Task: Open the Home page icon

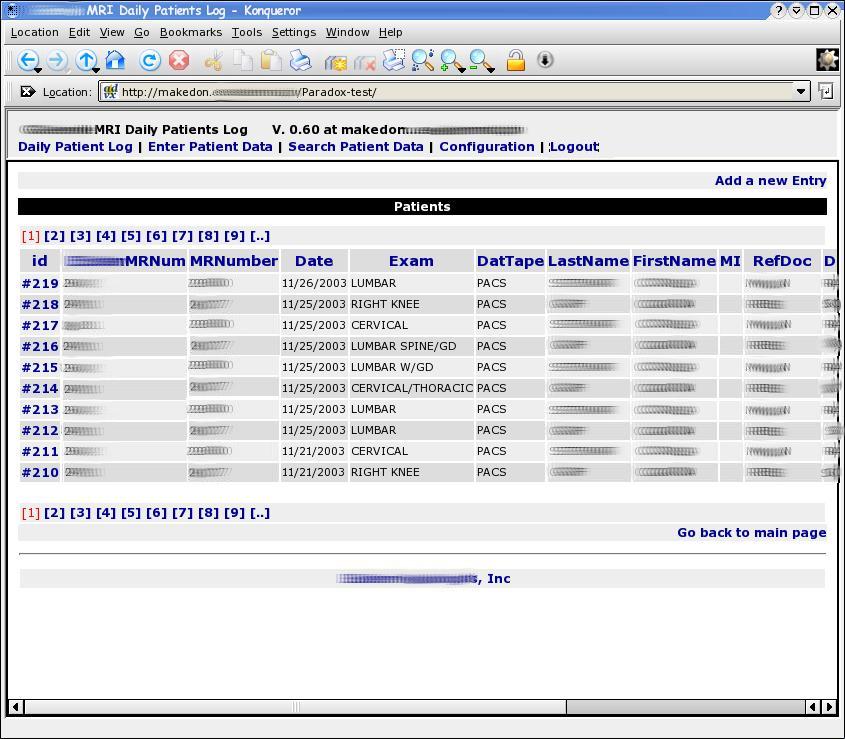Action: [115, 60]
